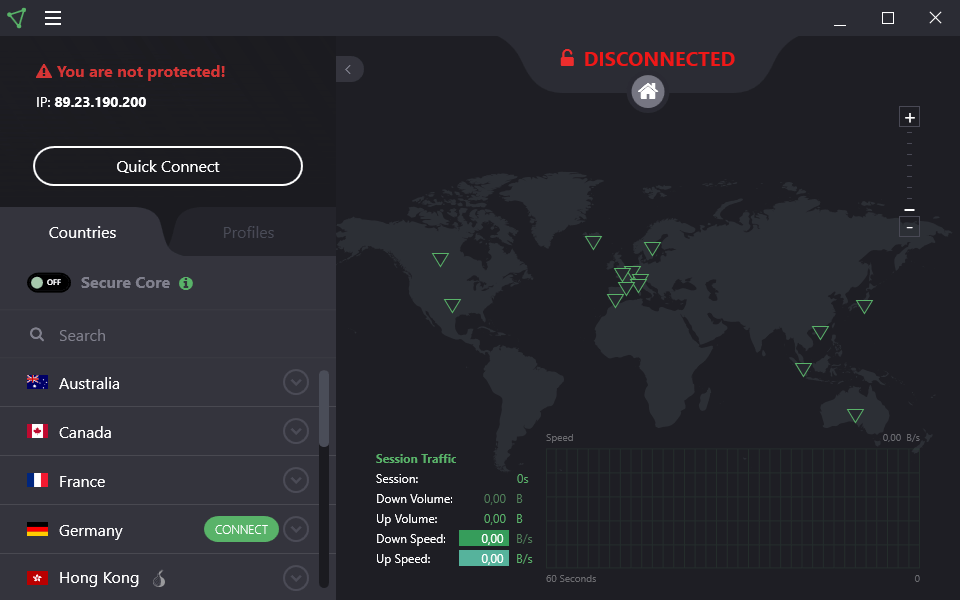The height and width of the screenshot is (600, 960).
Task: Click the IP address 89.23.190.200
Action: 100,102
